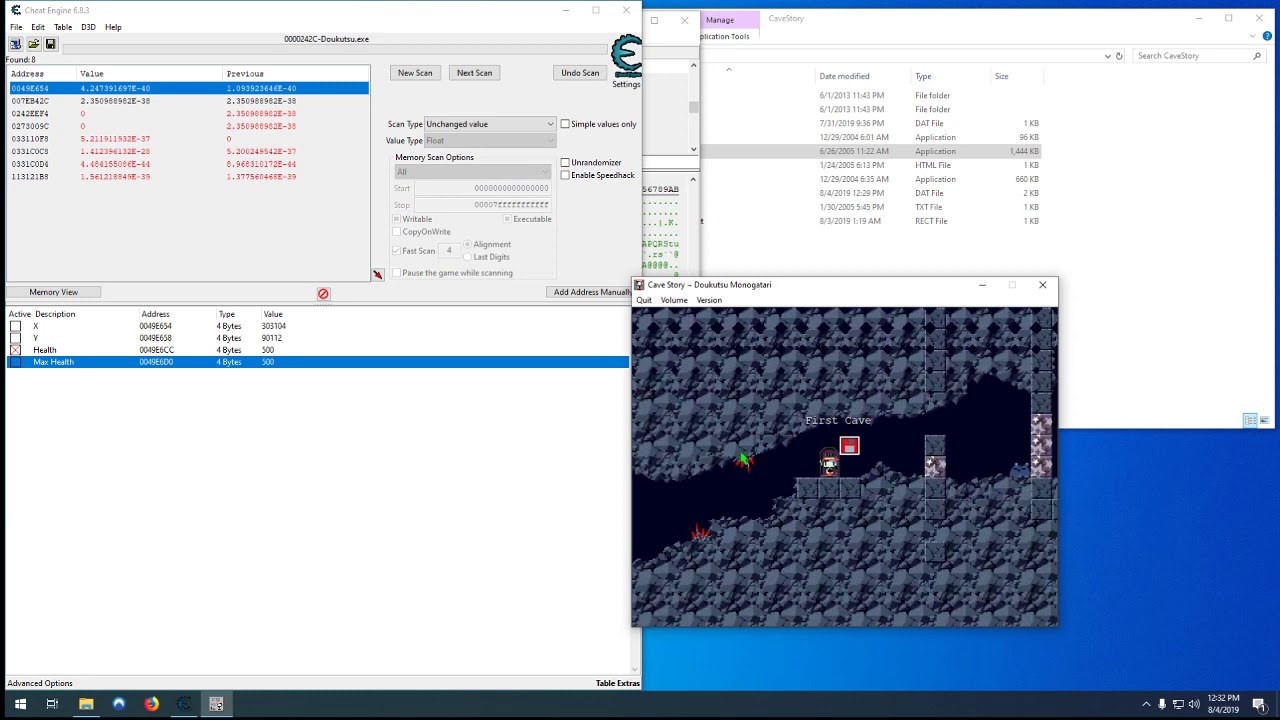Click the Undo Scan button

coord(580,73)
